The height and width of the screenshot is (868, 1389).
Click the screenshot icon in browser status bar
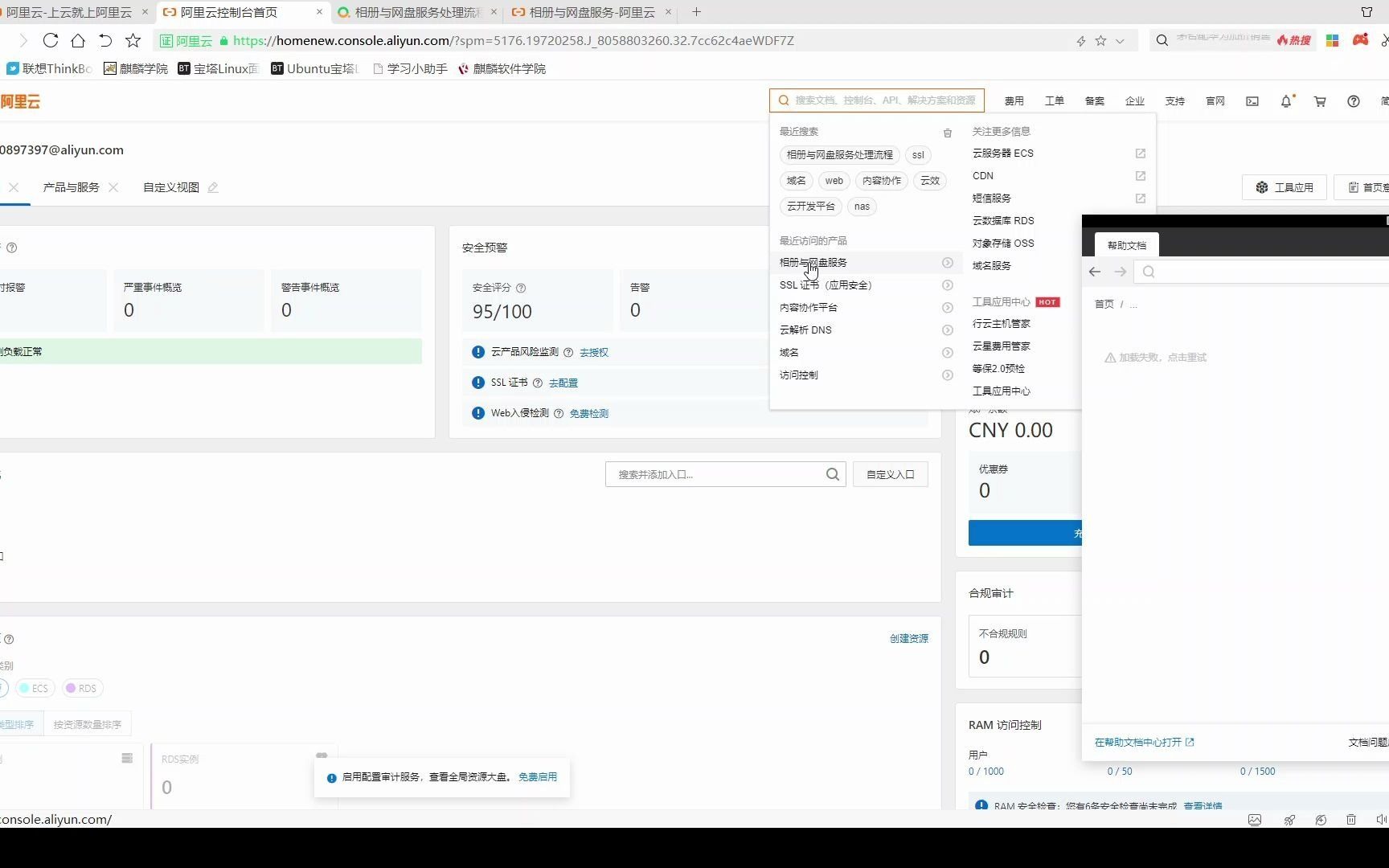tap(1255, 820)
